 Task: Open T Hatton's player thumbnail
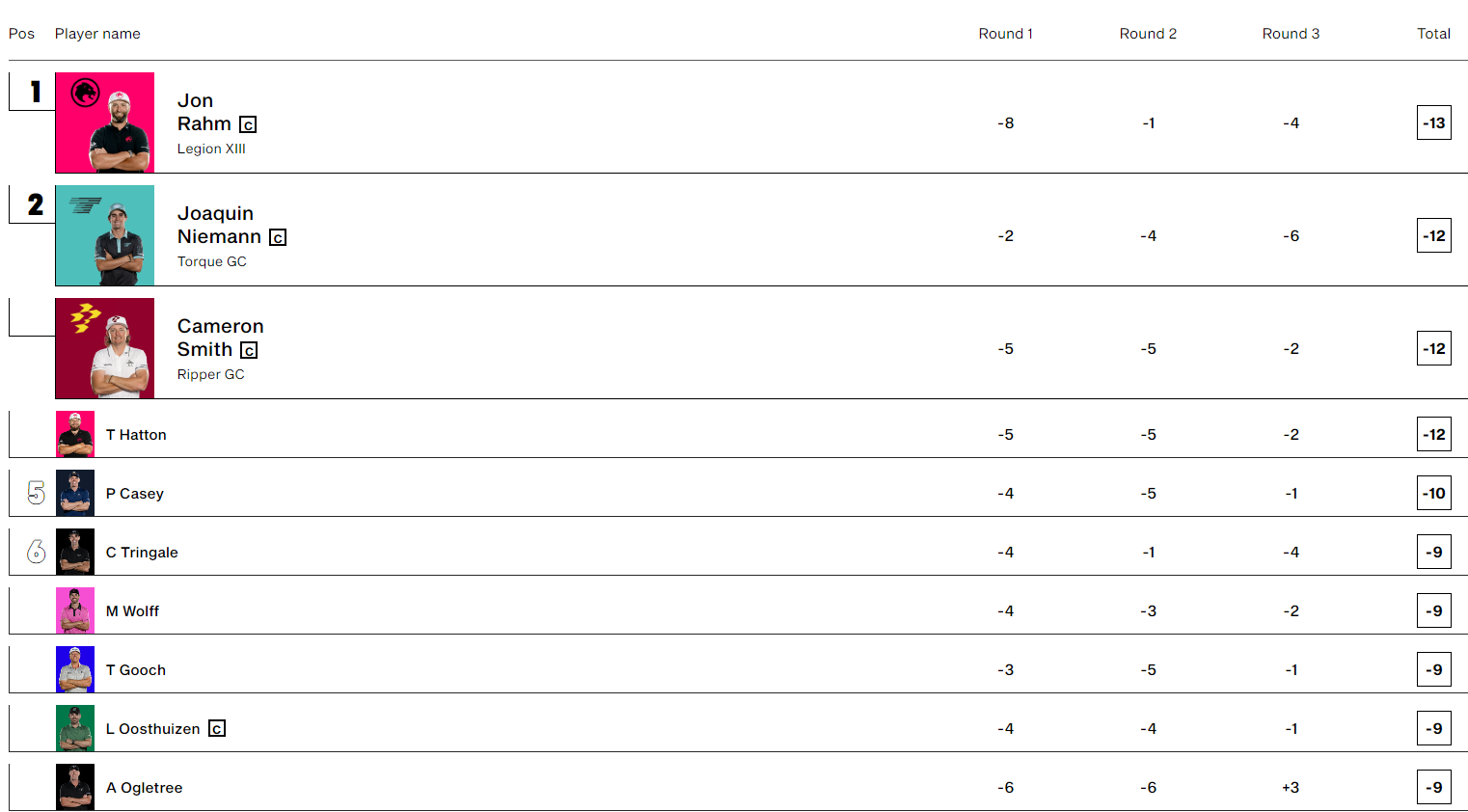tap(75, 434)
